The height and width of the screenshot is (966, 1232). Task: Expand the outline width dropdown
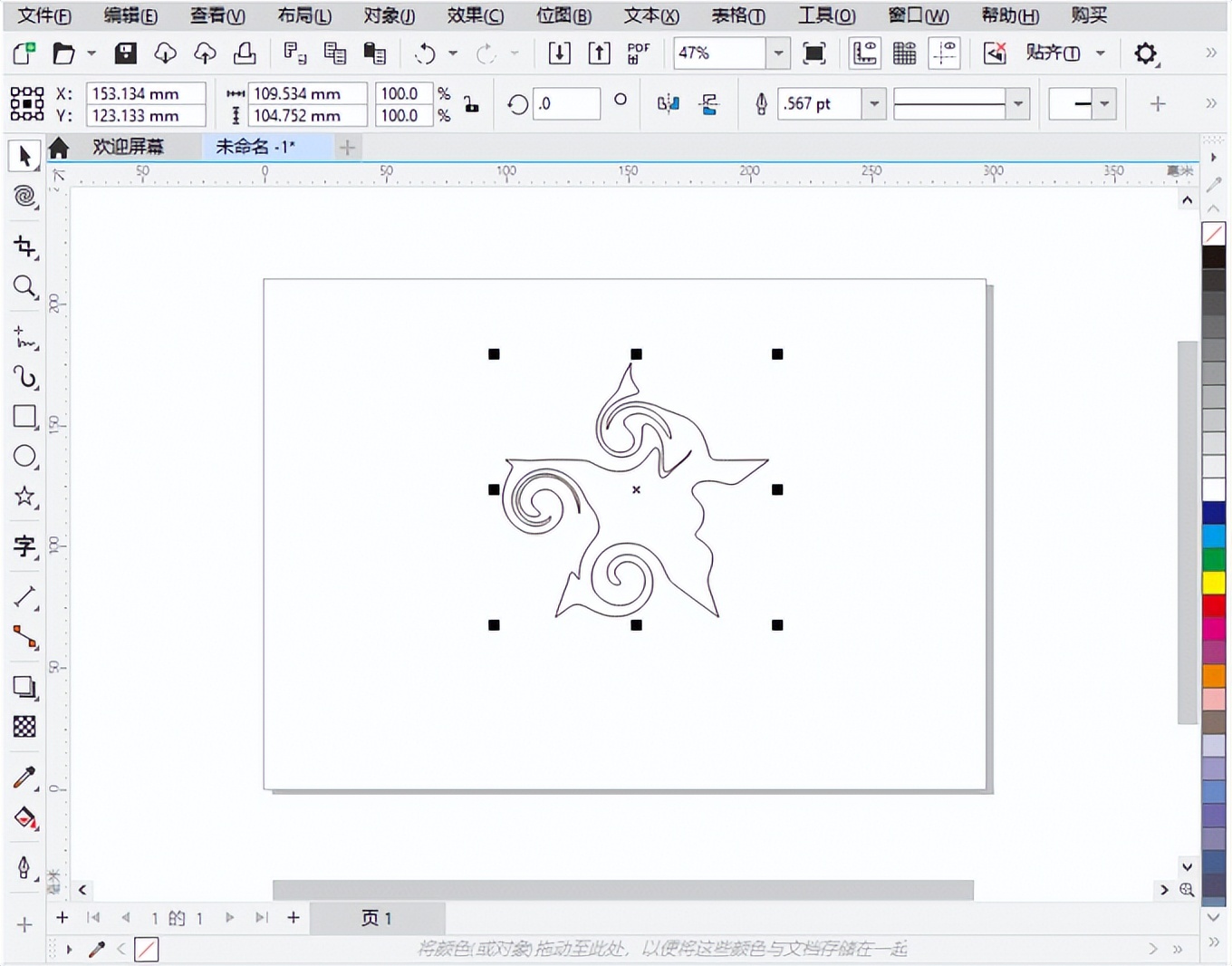pos(873,104)
